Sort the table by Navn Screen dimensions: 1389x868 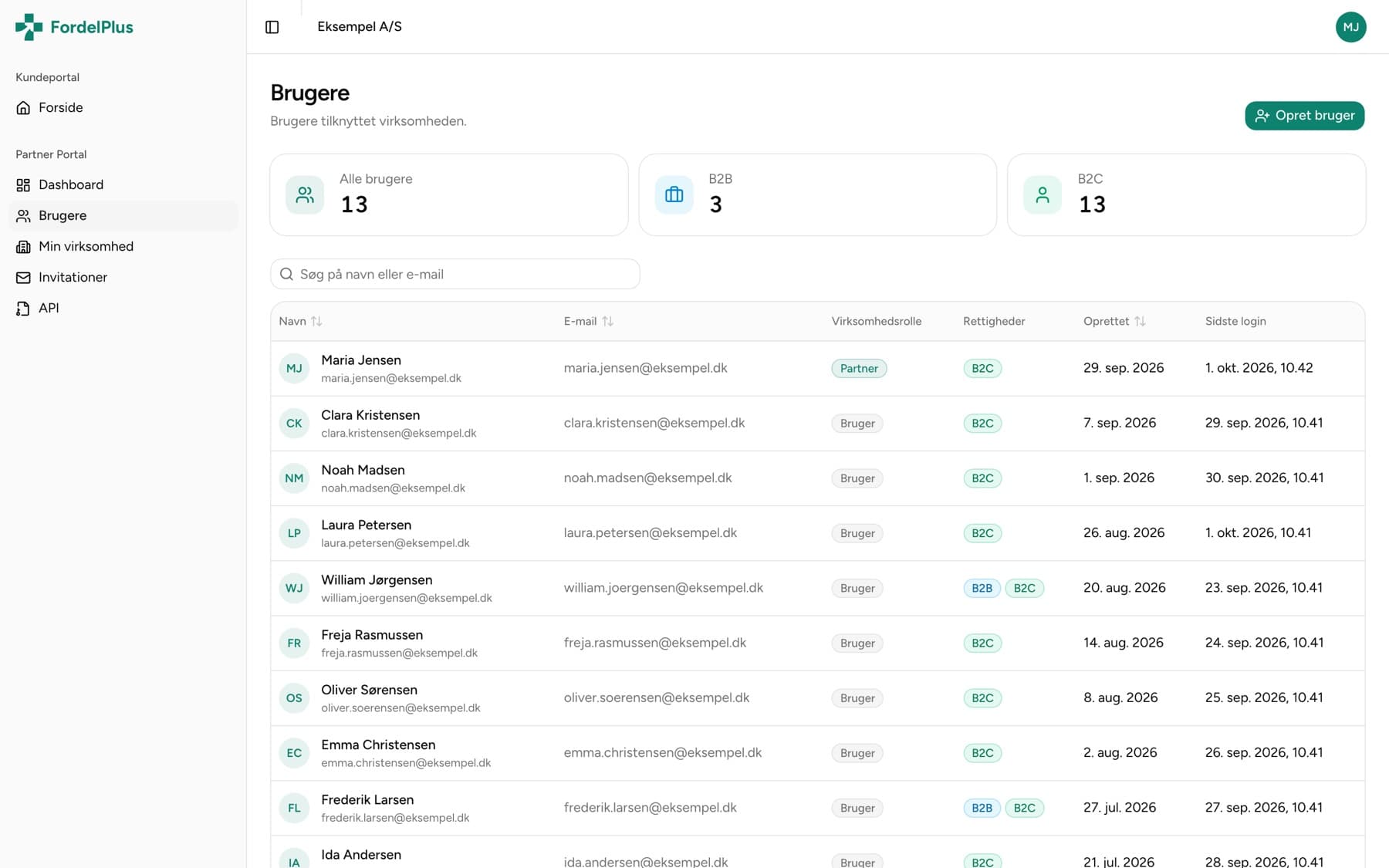pyautogui.click(x=300, y=321)
